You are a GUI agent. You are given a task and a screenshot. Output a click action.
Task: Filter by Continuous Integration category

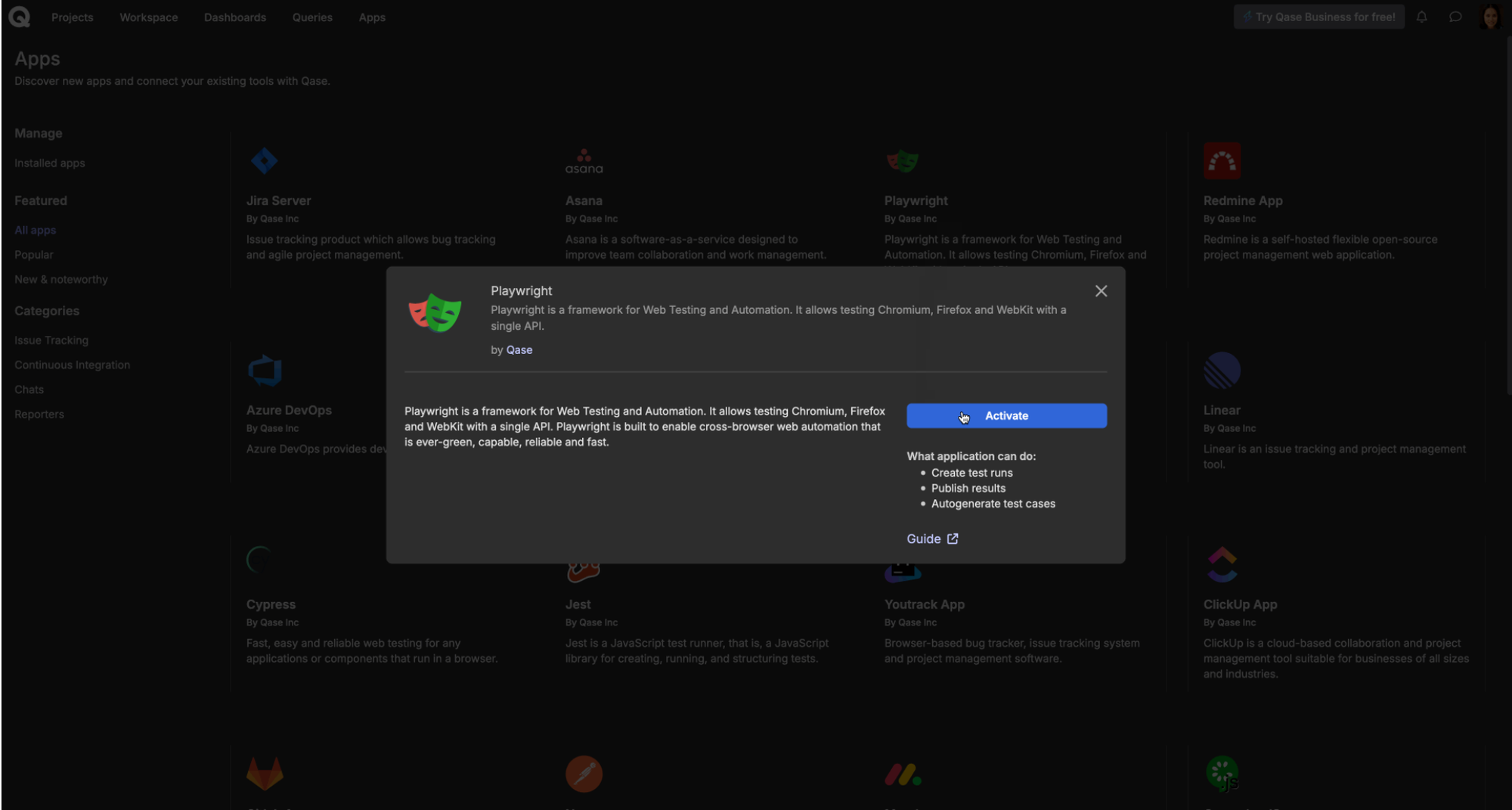(x=73, y=365)
